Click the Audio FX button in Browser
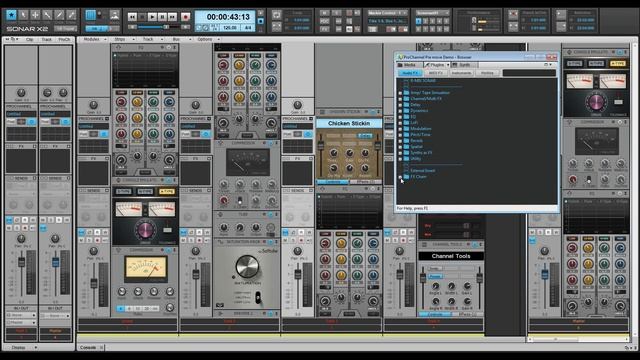 (410, 73)
